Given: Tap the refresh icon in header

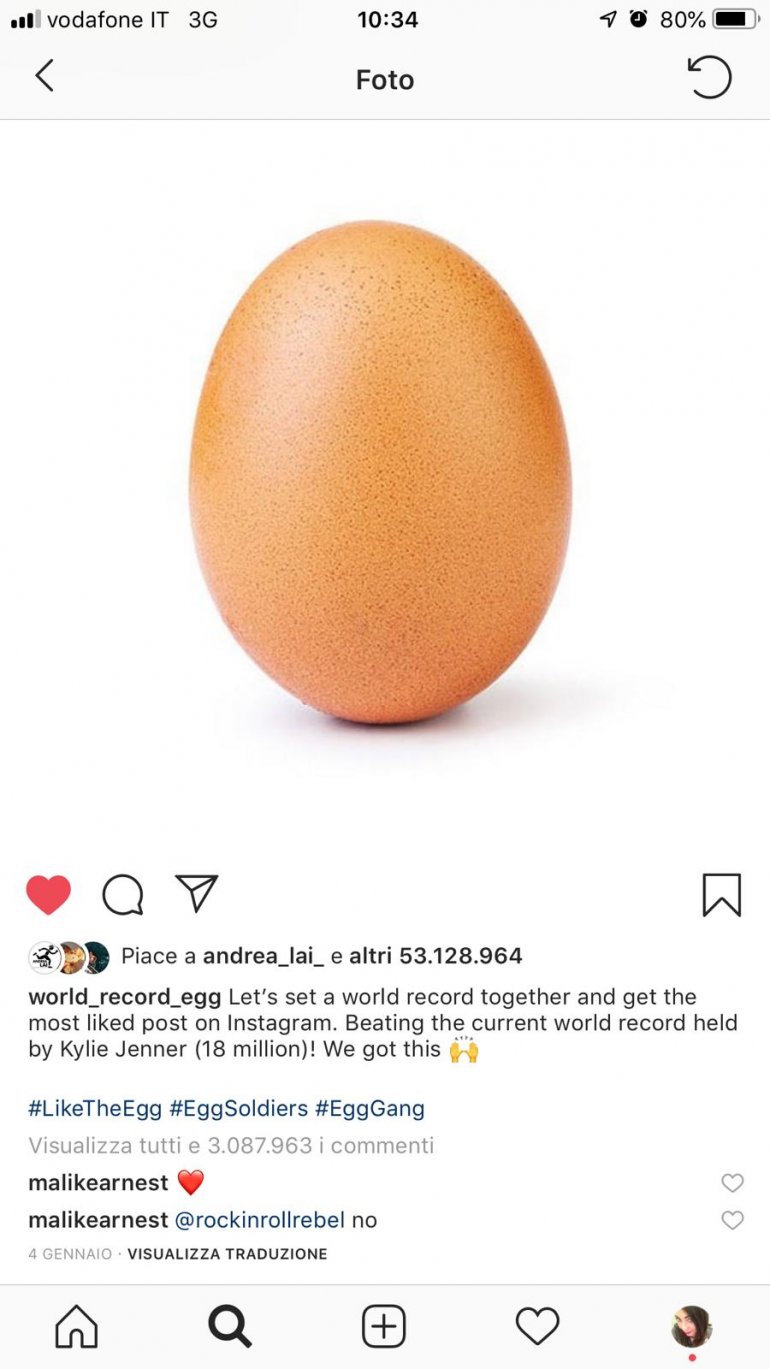Looking at the screenshot, I should (x=710, y=77).
